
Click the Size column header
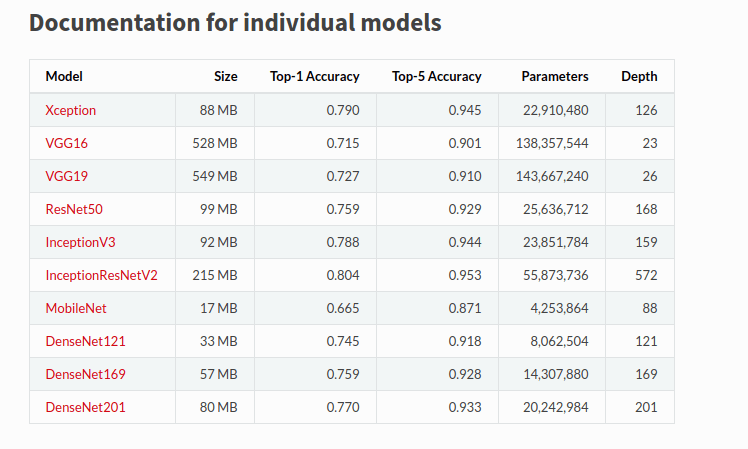click(225, 76)
